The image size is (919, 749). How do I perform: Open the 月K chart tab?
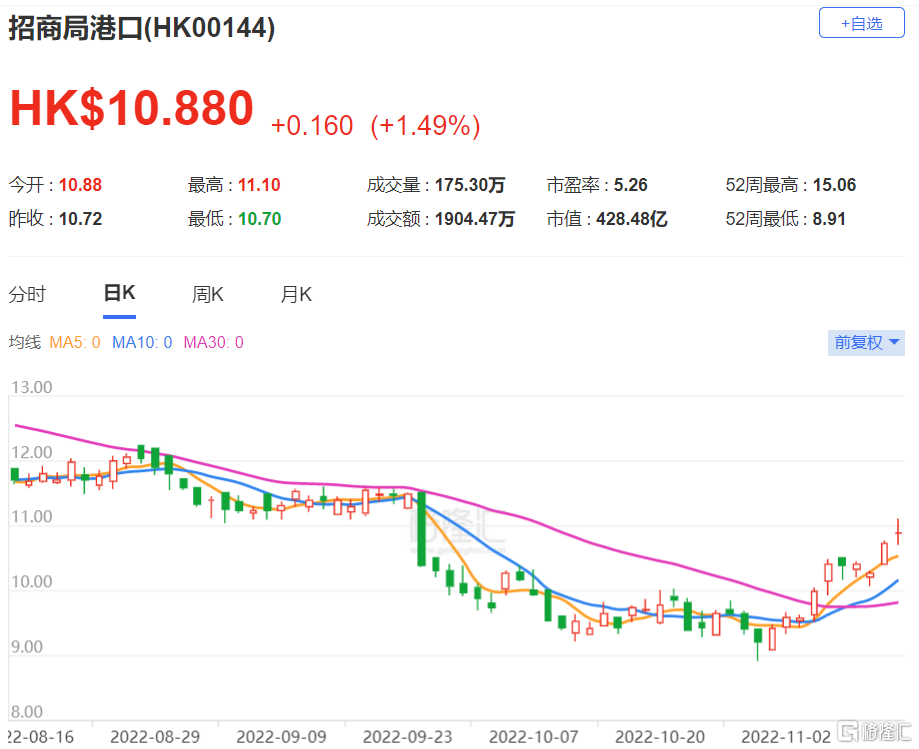click(296, 294)
